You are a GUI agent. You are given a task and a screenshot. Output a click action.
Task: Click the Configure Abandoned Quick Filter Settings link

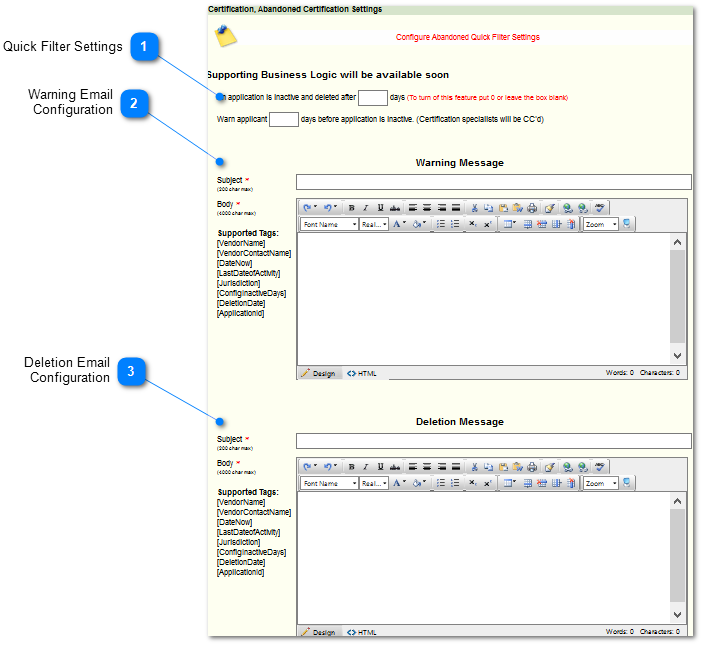tap(467, 37)
